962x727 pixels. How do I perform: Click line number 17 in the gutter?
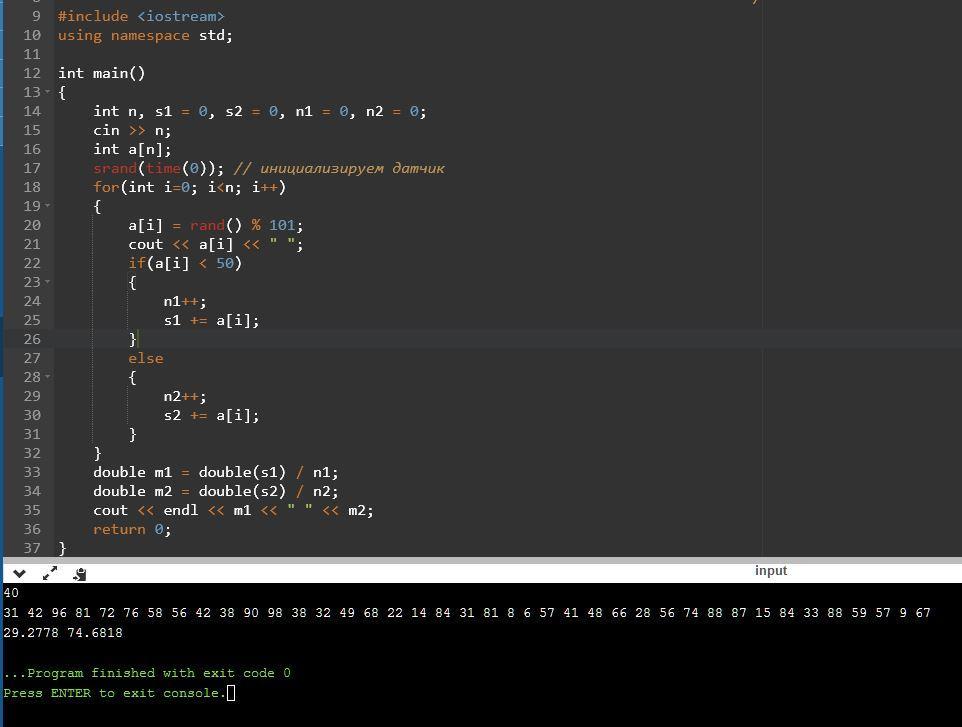(32, 168)
